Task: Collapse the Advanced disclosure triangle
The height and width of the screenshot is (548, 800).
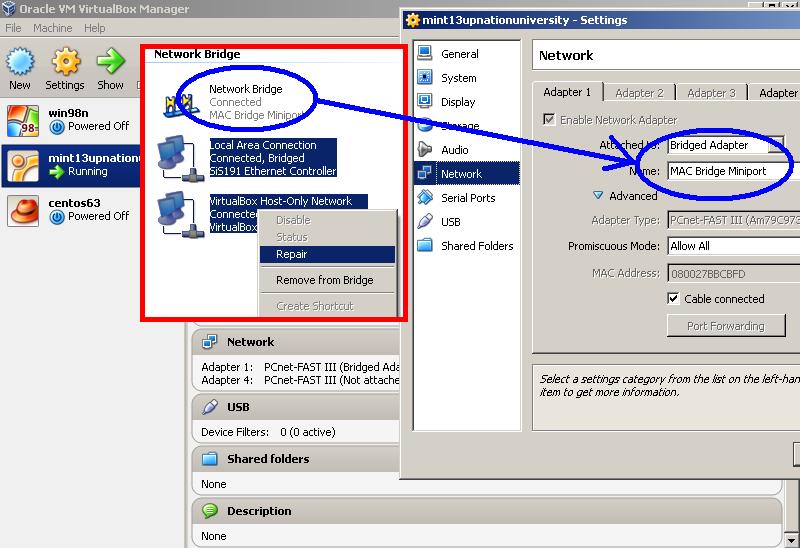Action: pyautogui.click(x=598, y=195)
